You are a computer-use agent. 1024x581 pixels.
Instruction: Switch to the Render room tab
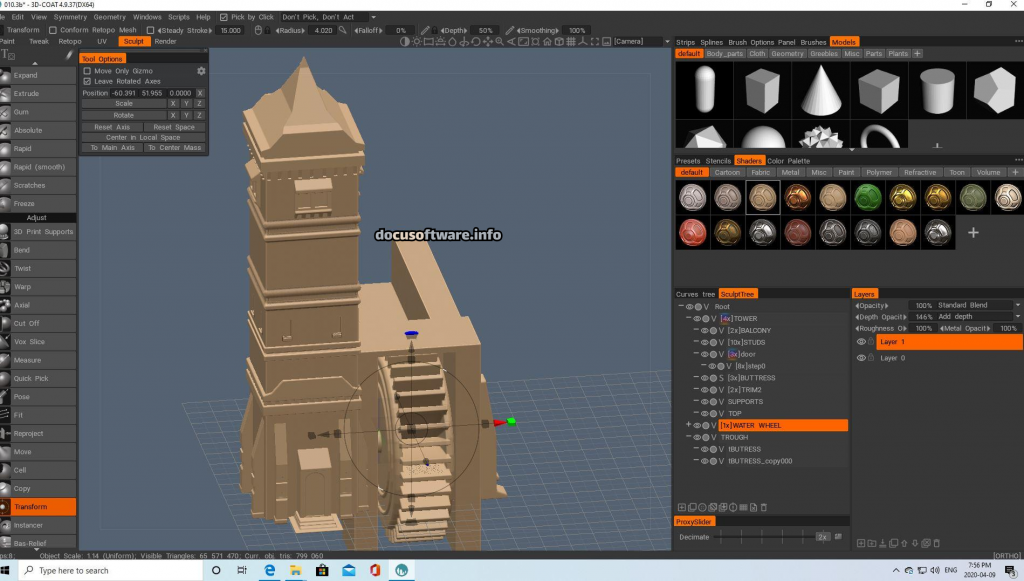pos(165,41)
